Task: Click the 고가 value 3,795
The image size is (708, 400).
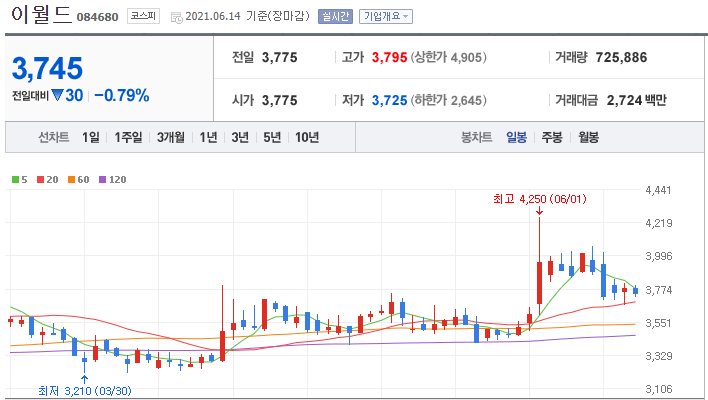Action: (389, 58)
